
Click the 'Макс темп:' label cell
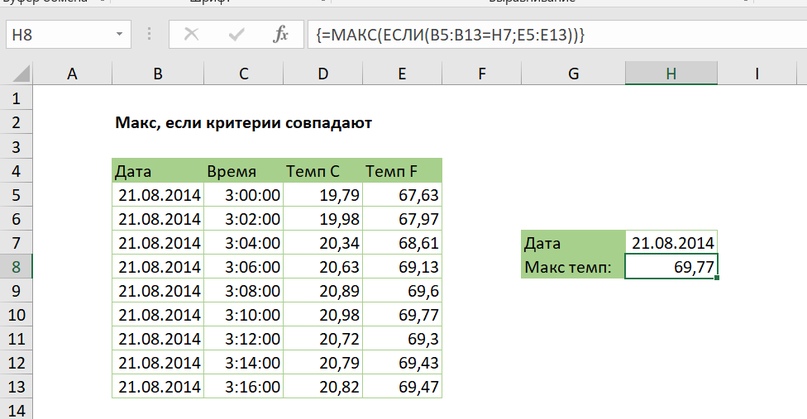573,267
